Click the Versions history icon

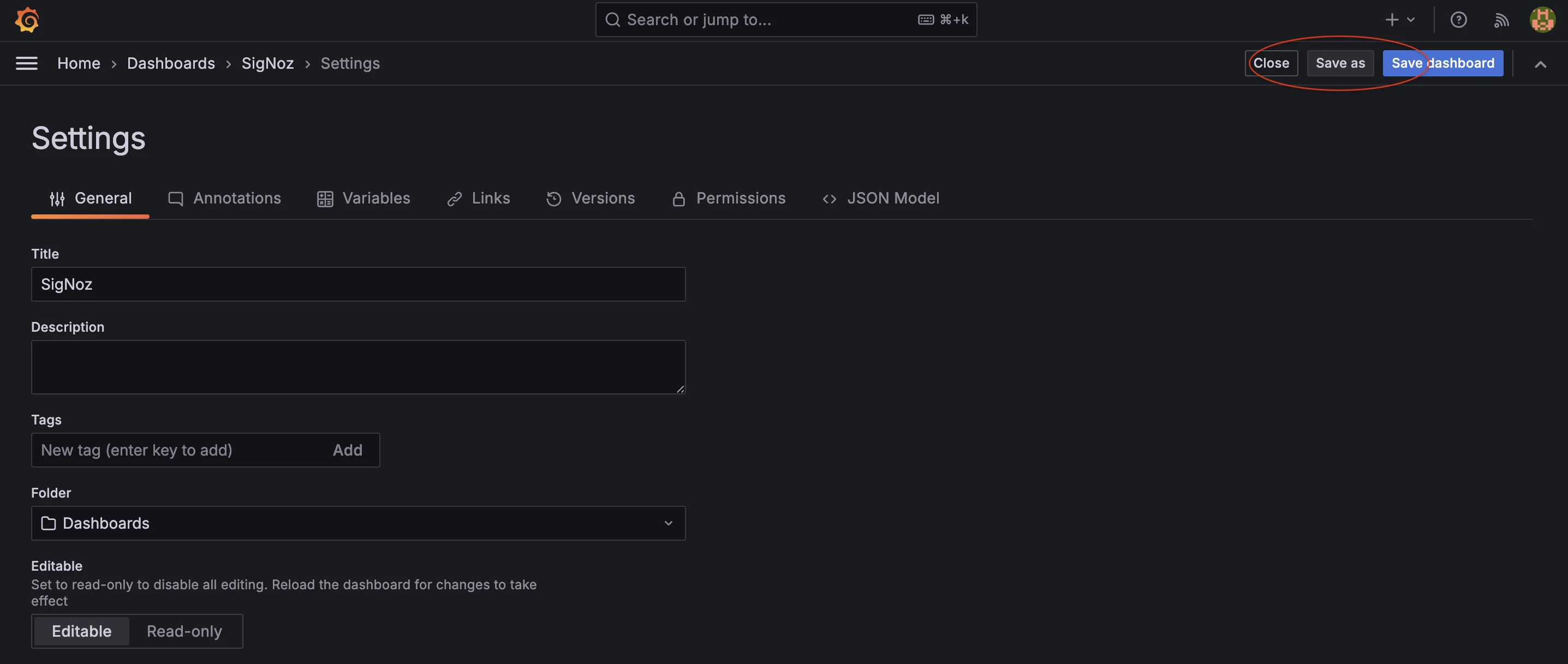point(554,199)
